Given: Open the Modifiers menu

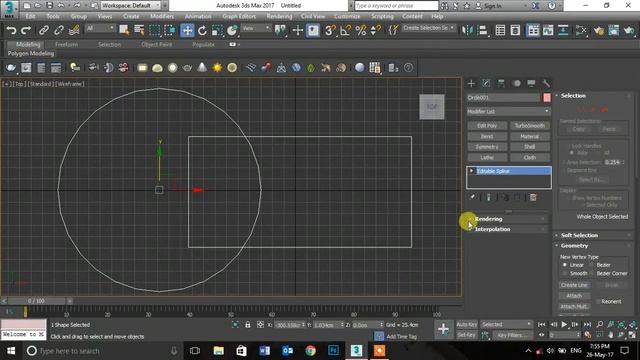Looking at the screenshot, I should click(162, 16).
